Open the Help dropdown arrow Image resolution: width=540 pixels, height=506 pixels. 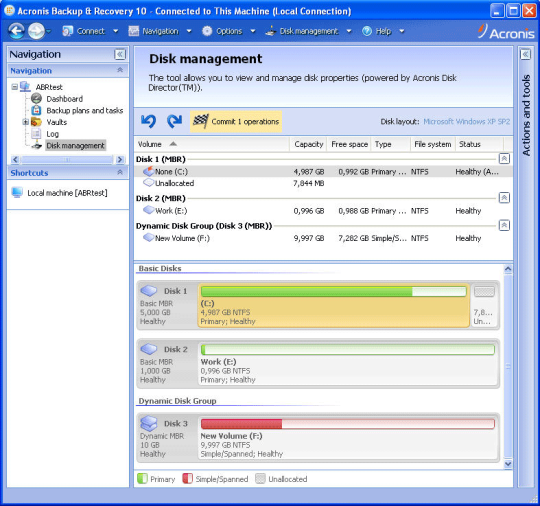(402, 31)
